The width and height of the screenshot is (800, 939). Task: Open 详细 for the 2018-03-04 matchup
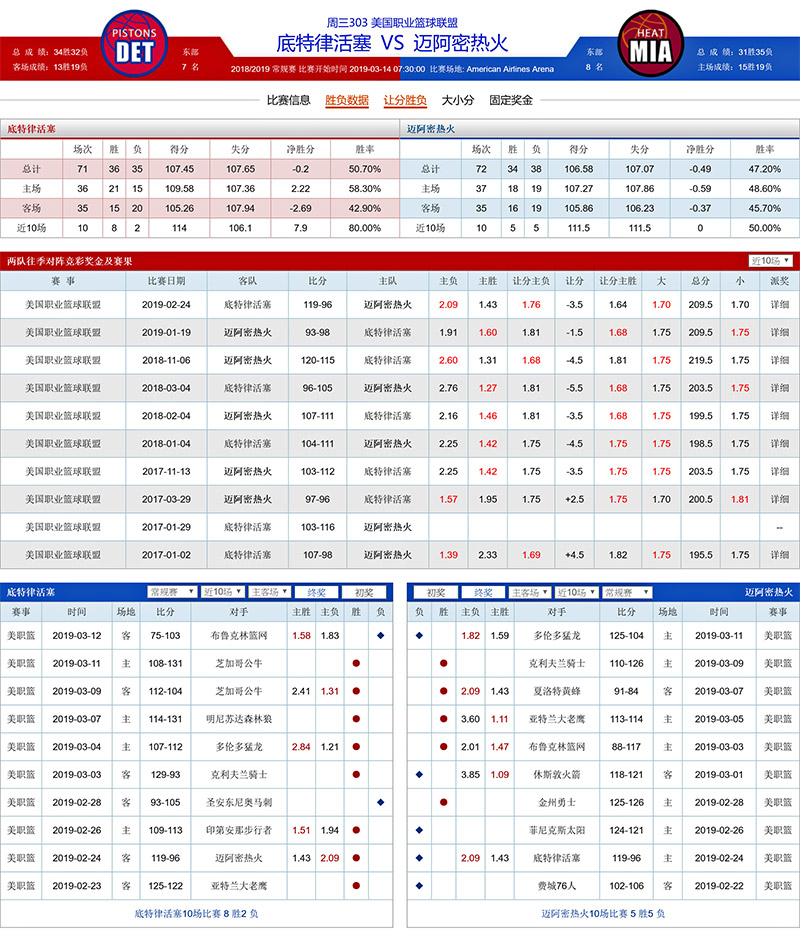coord(780,388)
